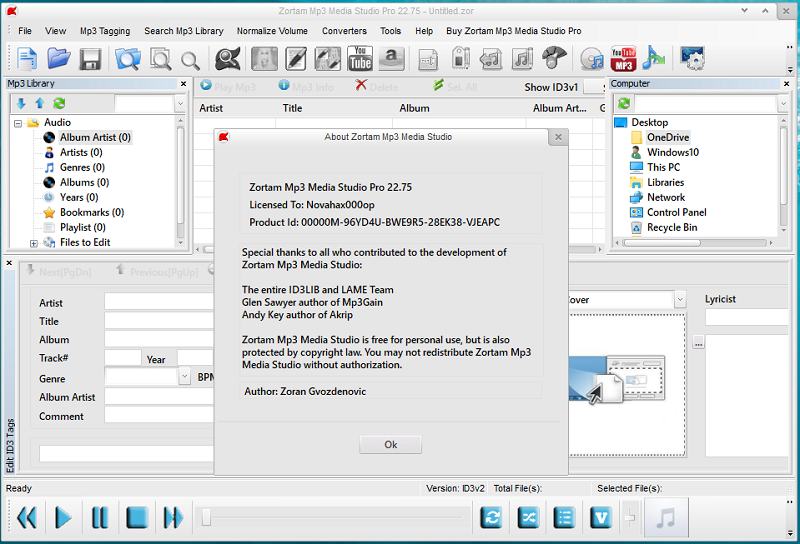Open the Normalize Volume menu
This screenshot has height=544, width=800.
click(x=272, y=31)
